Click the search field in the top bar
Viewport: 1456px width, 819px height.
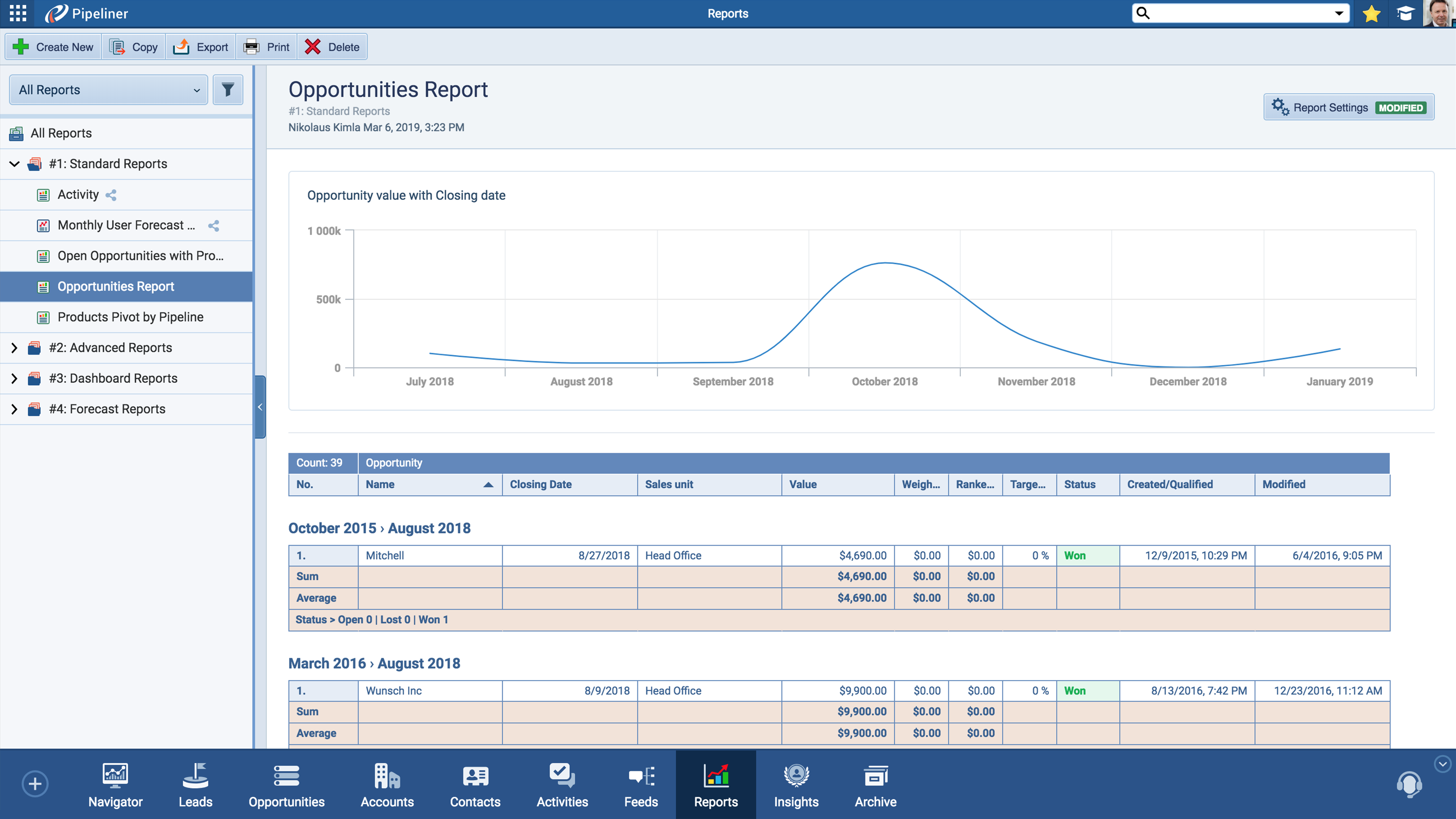point(1238,13)
